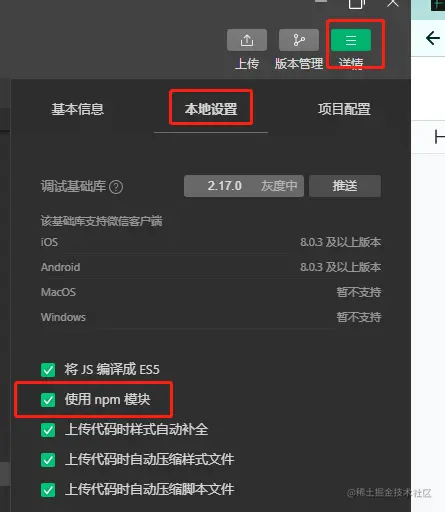Open the 项目配置 tab
The image size is (445, 512).
point(344,109)
